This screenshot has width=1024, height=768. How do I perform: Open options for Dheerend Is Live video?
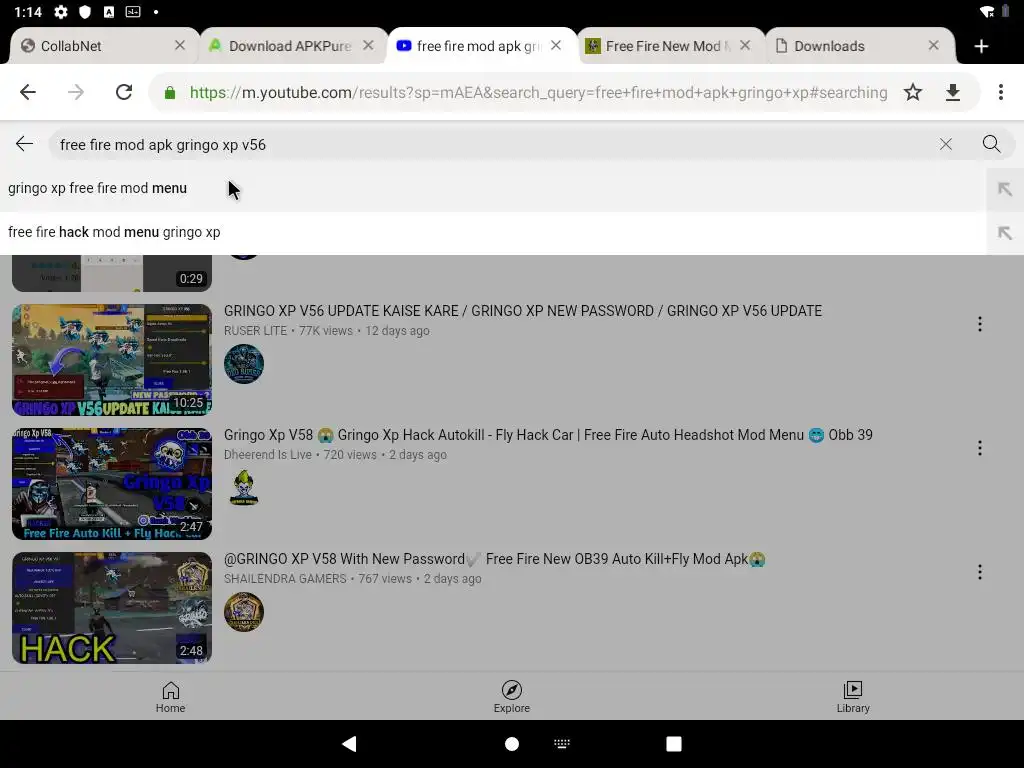[980, 448]
